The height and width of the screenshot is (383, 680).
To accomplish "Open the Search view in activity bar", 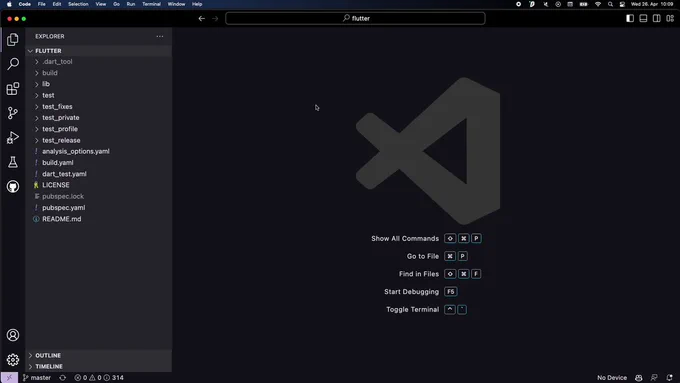I will click(x=13, y=64).
